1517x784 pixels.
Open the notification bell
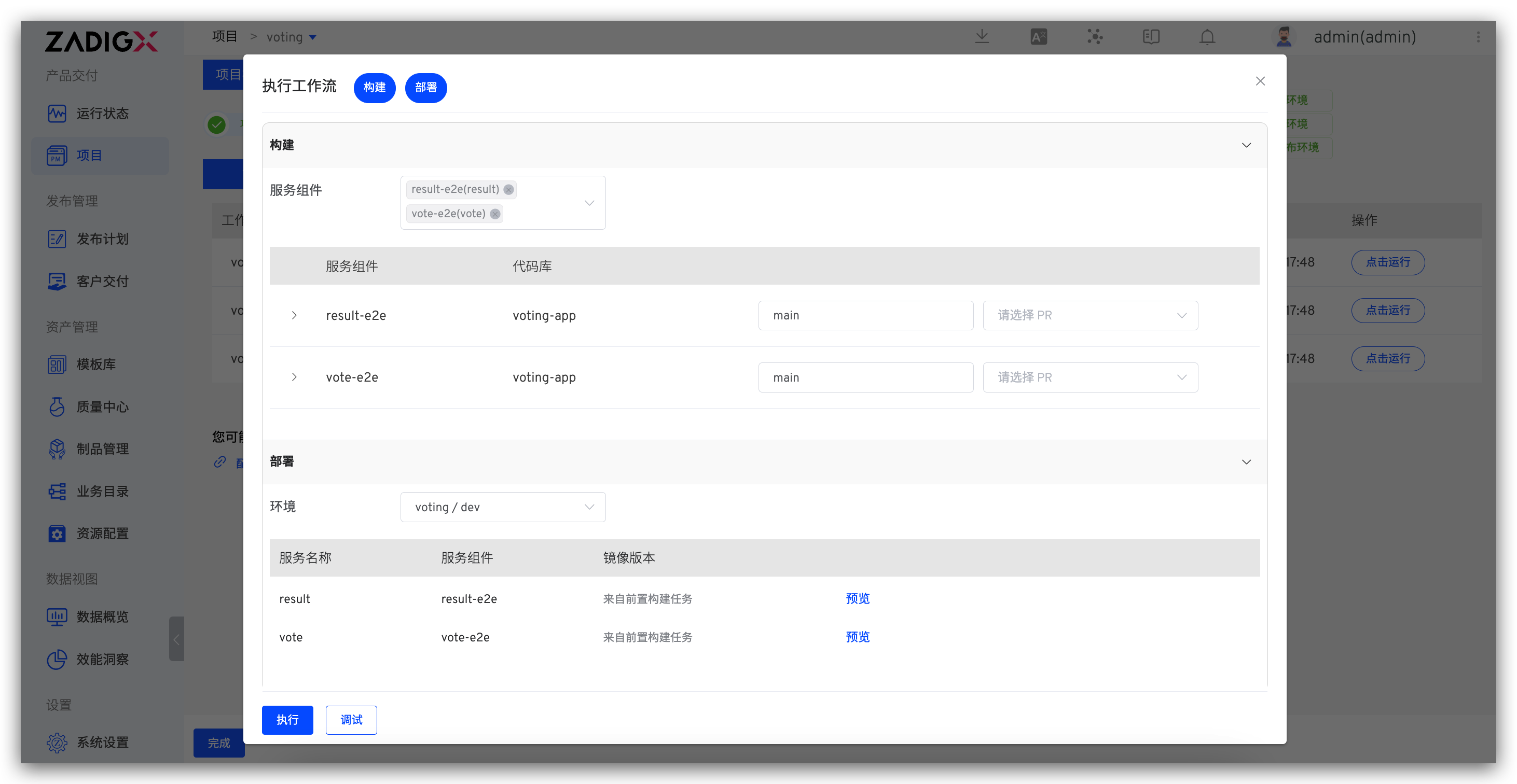pyautogui.click(x=1207, y=36)
